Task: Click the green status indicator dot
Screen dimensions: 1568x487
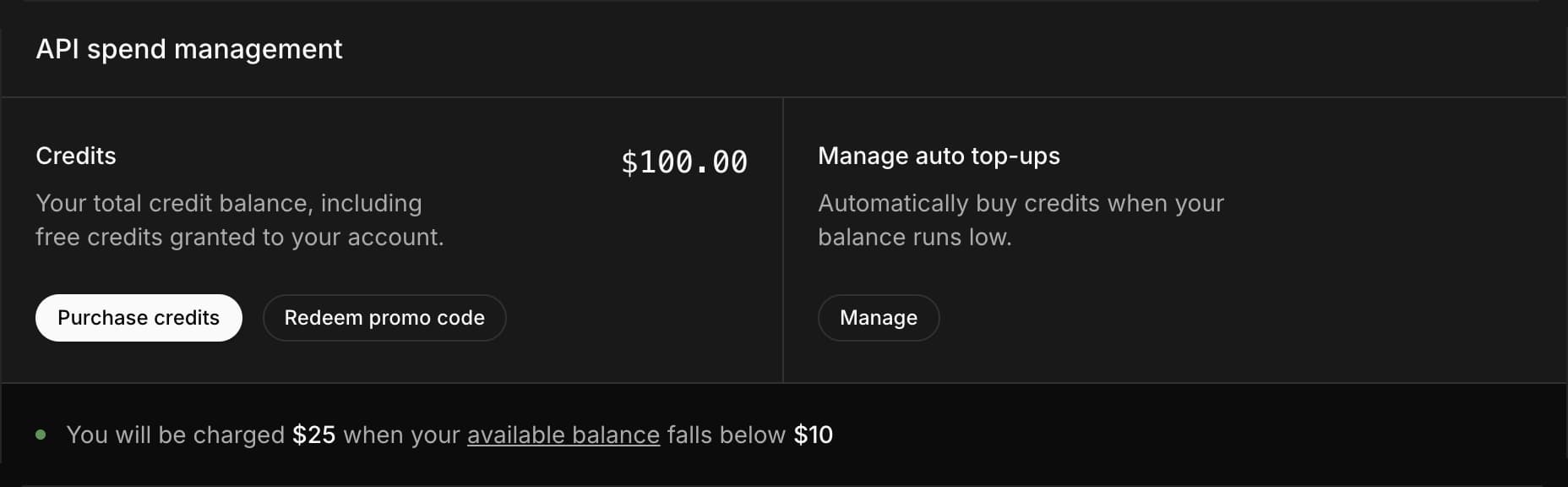Action: click(39, 434)
